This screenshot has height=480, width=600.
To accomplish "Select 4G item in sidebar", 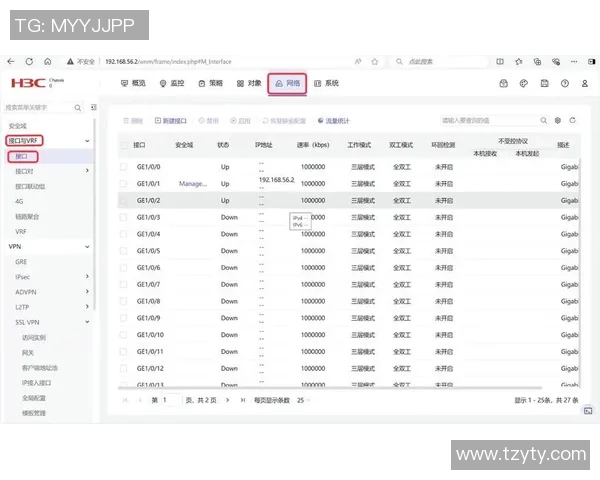I will (x=19, y=201).
